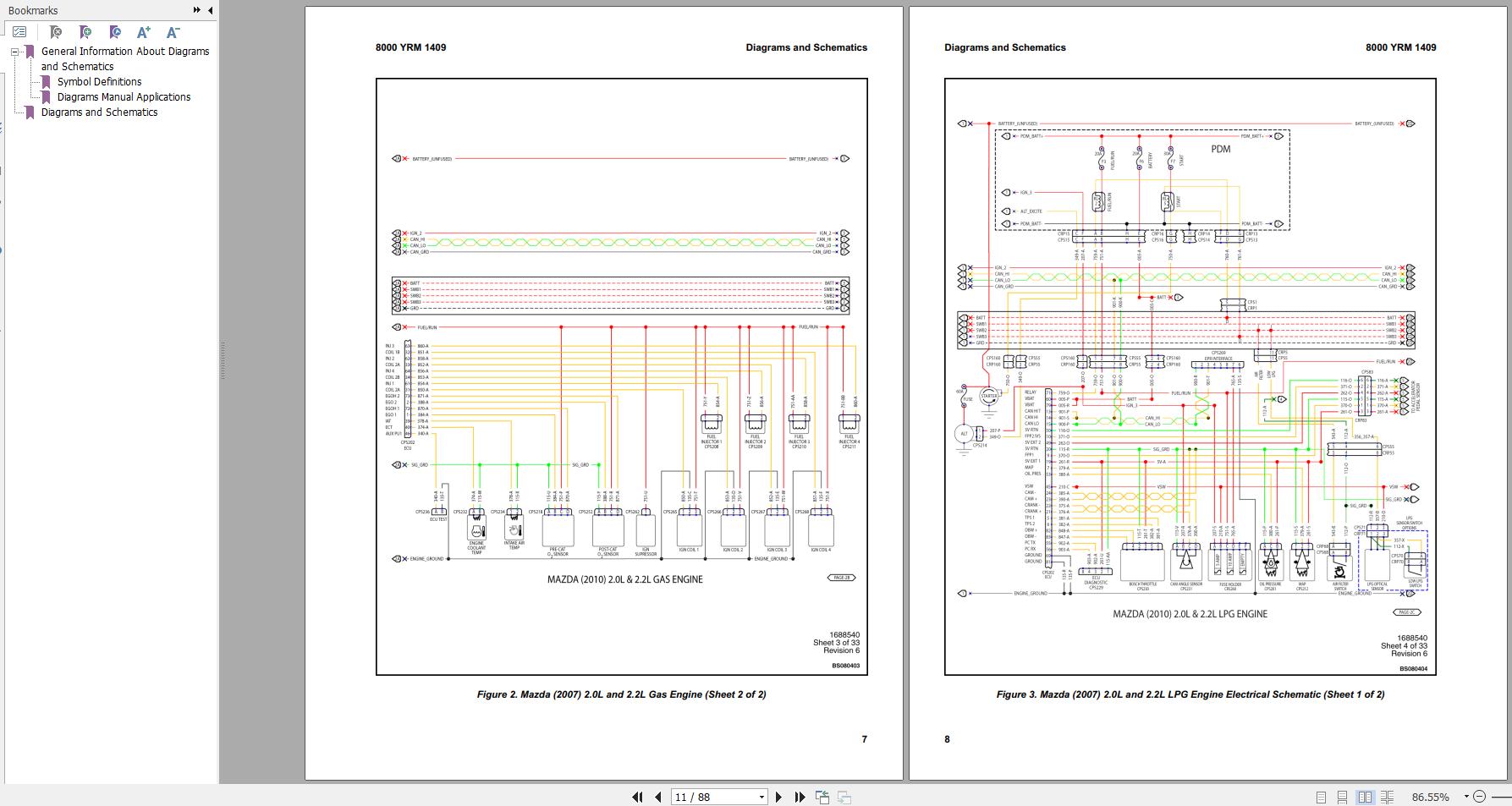This screenshot has width=1512, height=806.
Task: Increase bookmark font size with A+
Action: (144, 32)
